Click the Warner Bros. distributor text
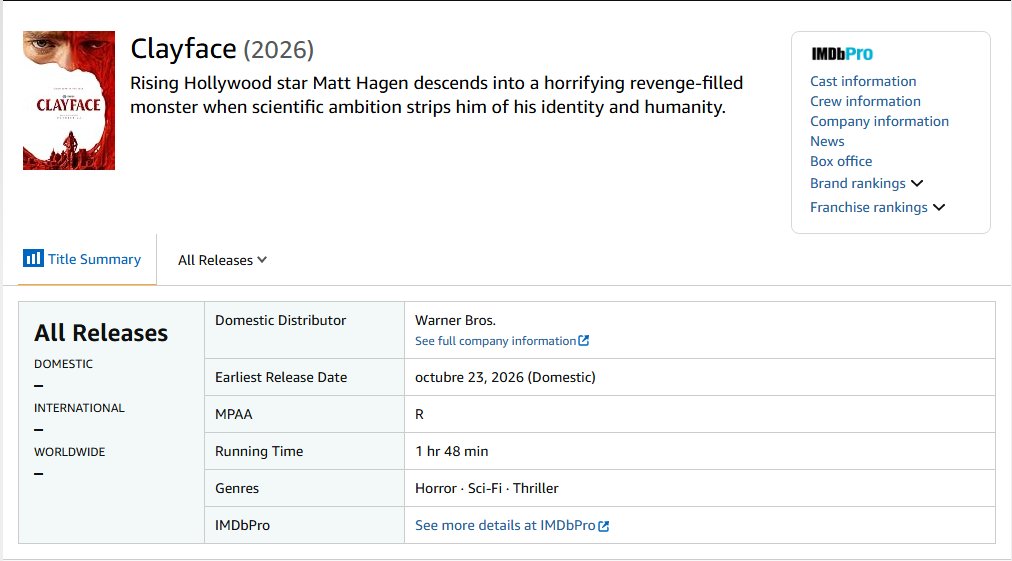Screen dimensions: 1012x561 455,320
